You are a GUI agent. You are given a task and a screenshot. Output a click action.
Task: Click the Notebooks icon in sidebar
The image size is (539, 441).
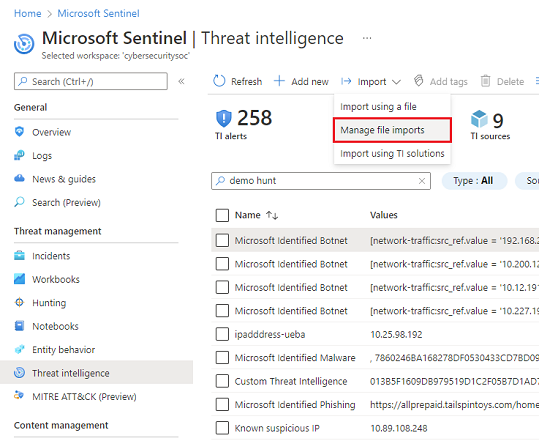click(20, 326)
